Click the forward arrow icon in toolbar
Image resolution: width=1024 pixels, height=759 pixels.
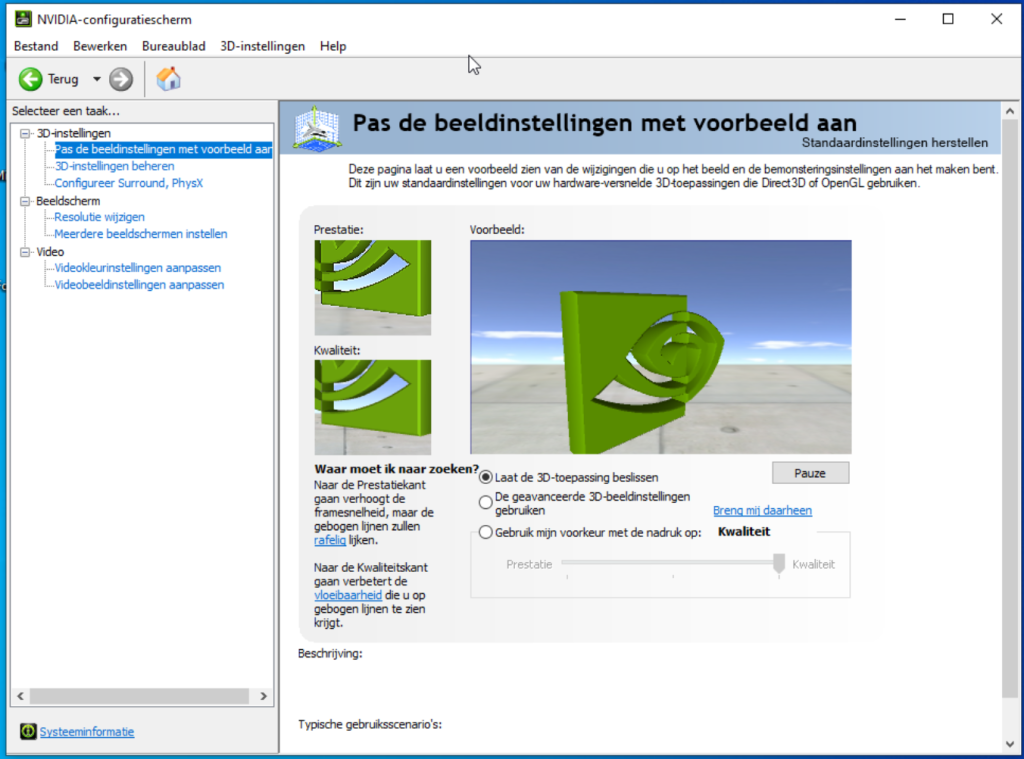[121, 79]
